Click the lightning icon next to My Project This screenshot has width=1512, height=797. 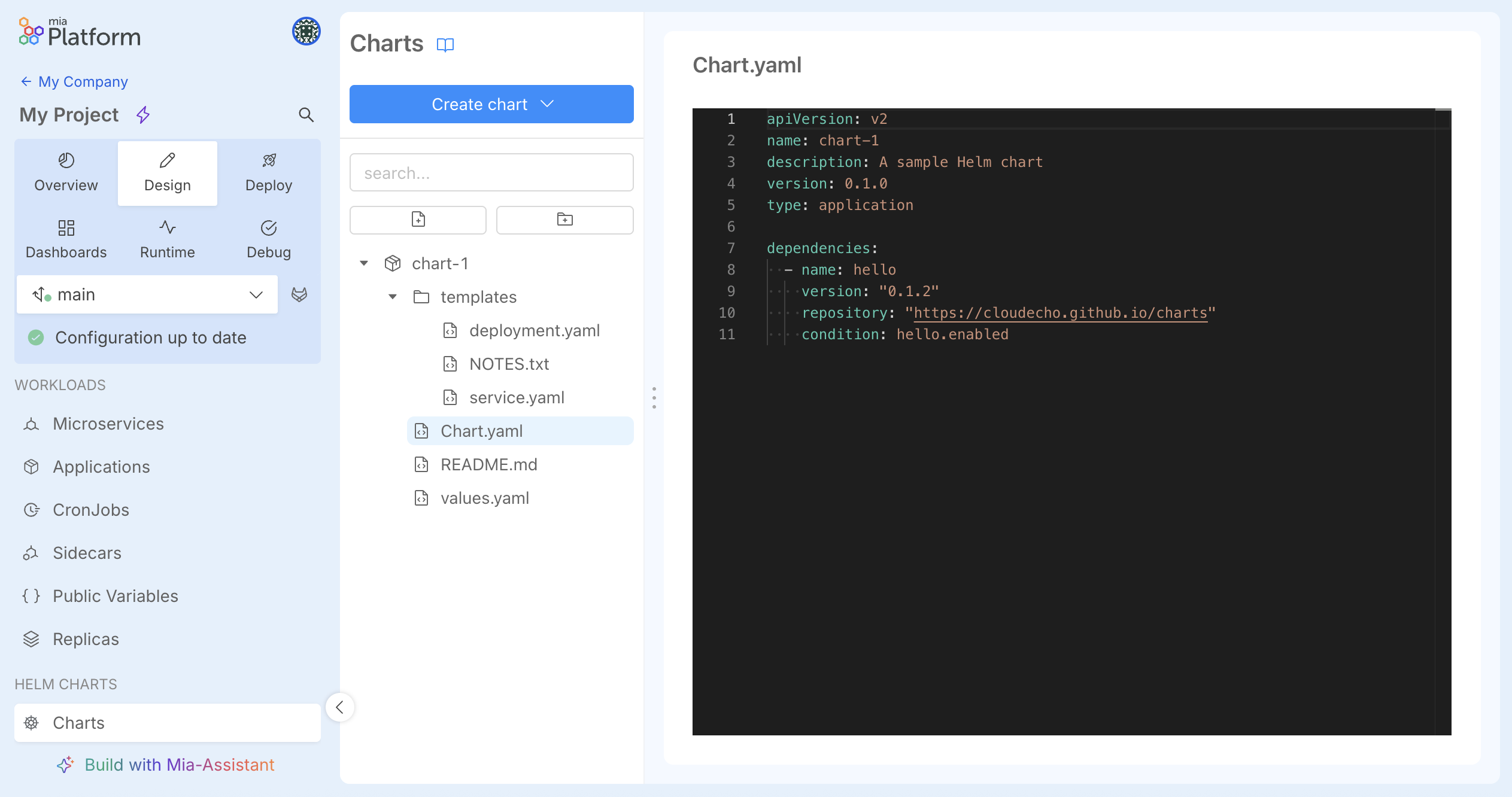(143, 115)
